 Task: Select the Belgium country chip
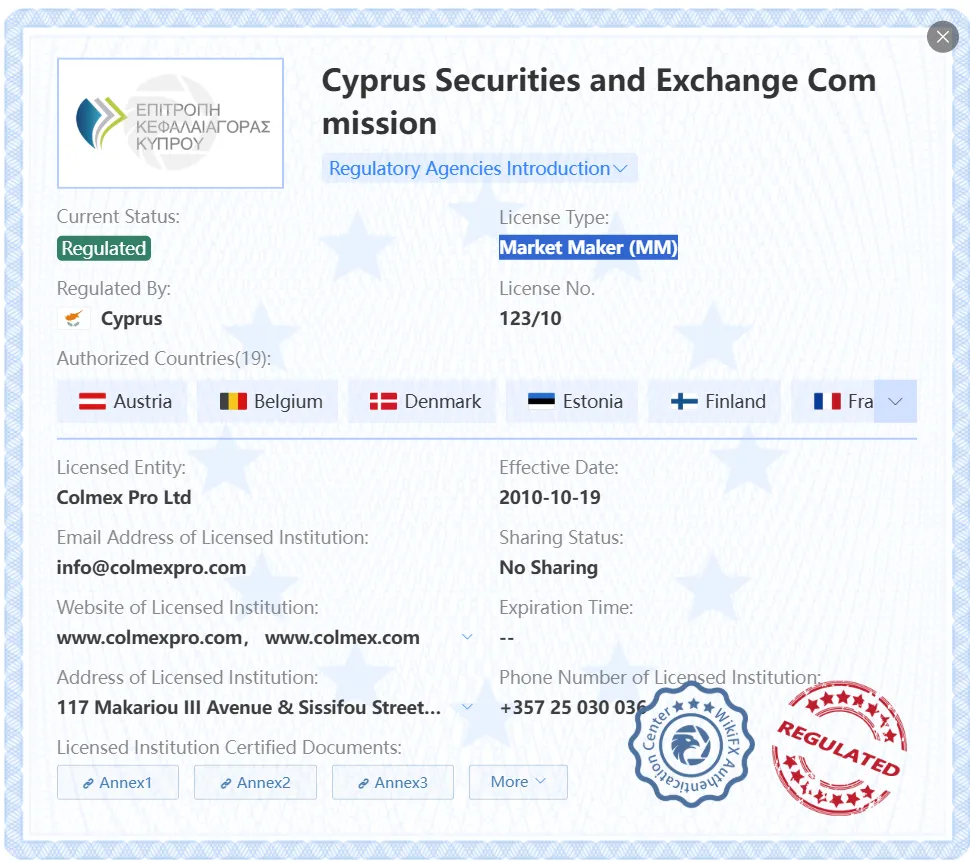click(x=267, y=402)
